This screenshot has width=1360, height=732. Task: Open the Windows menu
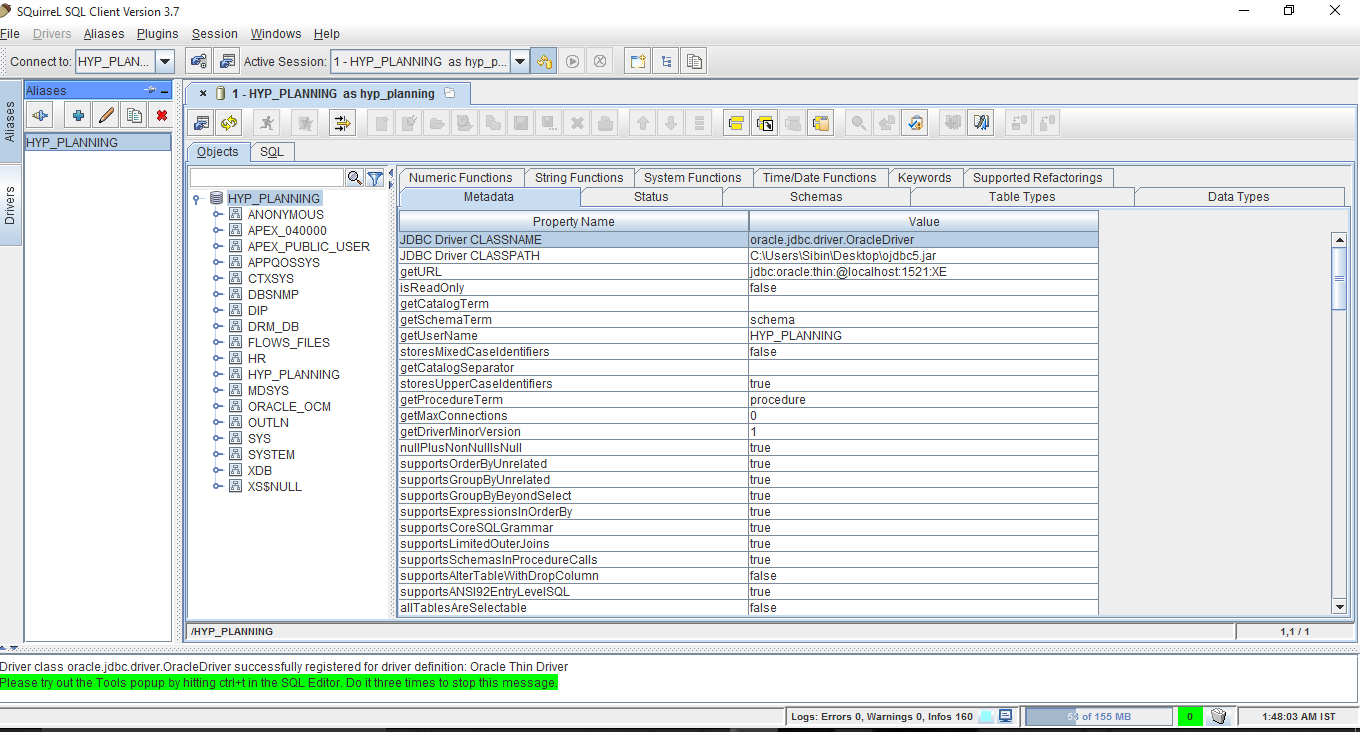tap(276, 34)
